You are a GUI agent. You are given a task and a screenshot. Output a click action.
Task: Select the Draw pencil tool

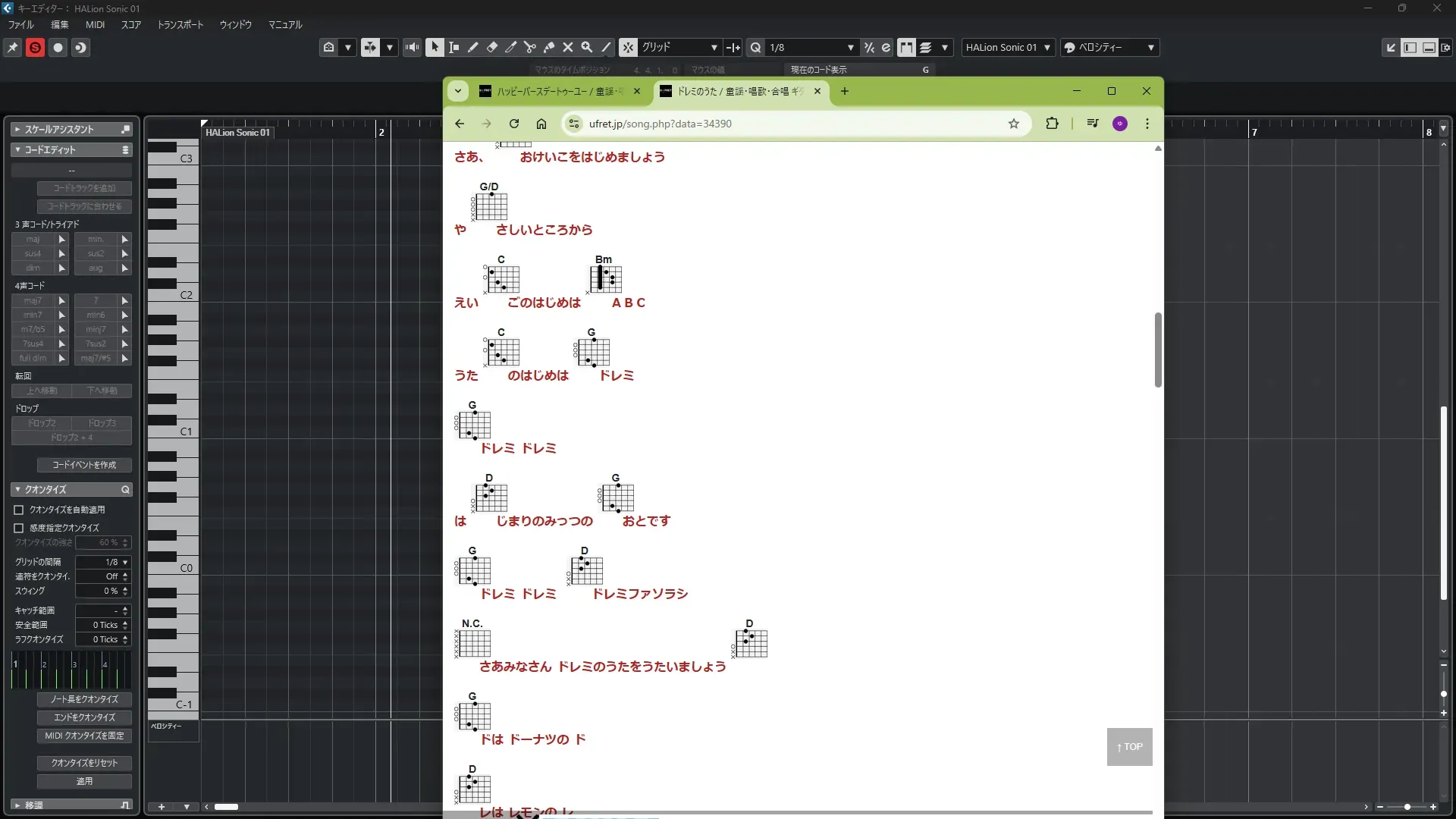pos(473,47)
